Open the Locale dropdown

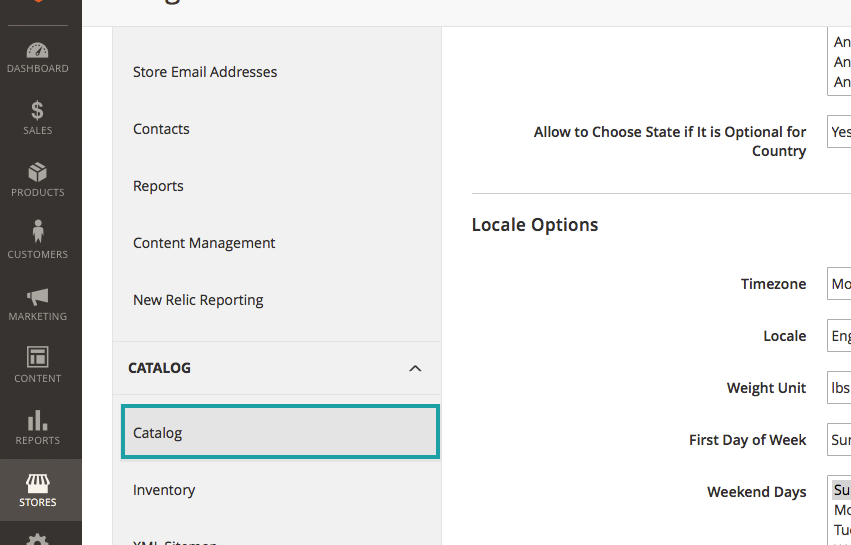[x=839, y=336]
